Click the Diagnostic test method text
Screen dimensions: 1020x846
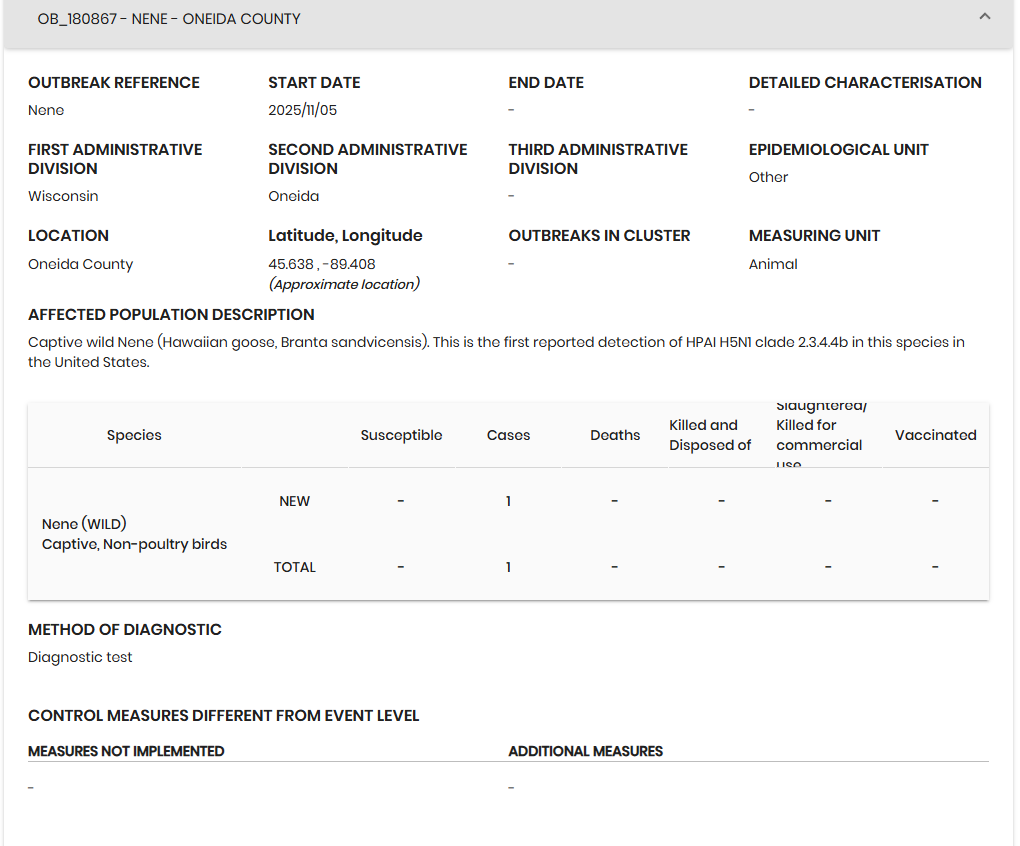tap(80, 657)
